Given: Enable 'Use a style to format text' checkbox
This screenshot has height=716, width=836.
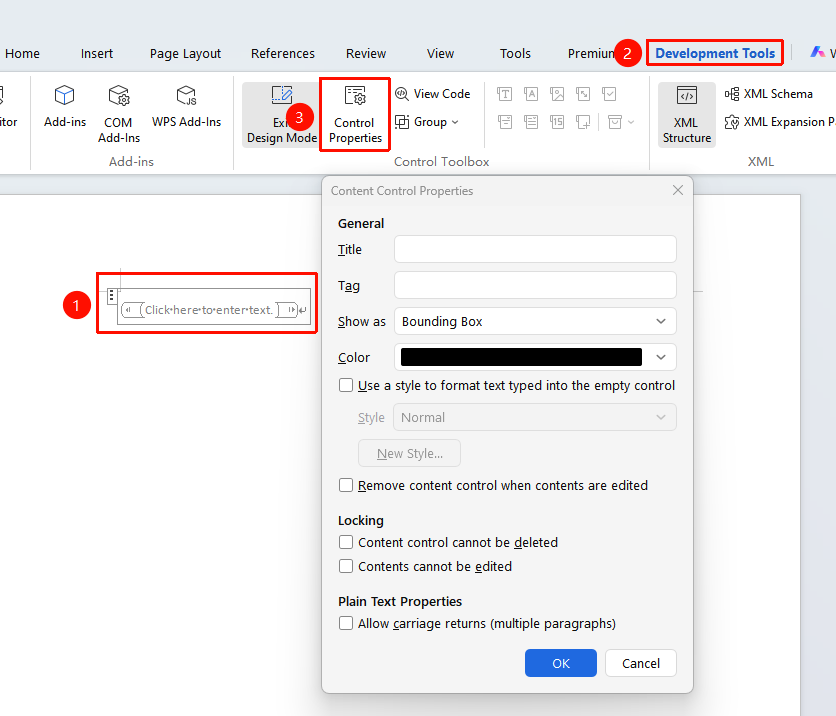Looking at the screenshot, I should click(346, 385).
